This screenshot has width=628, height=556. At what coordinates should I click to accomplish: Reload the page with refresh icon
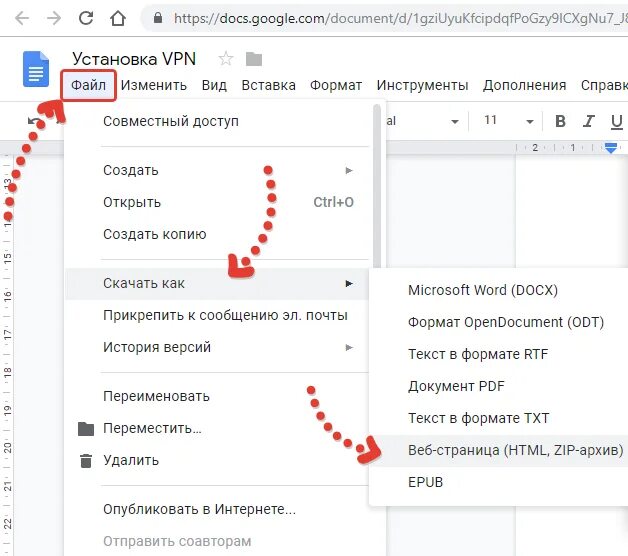point(86,18)
